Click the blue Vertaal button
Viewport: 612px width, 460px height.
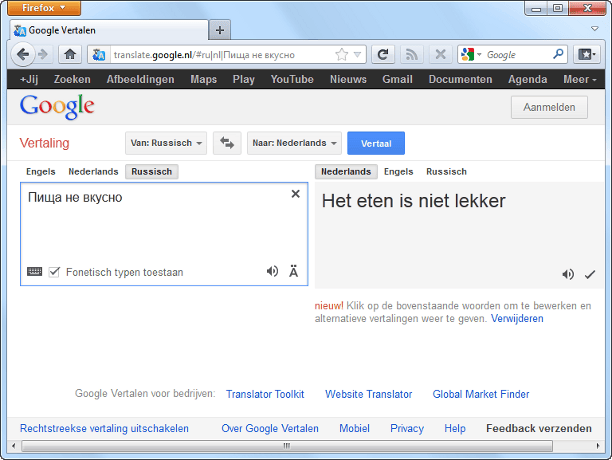pos(376,143)
